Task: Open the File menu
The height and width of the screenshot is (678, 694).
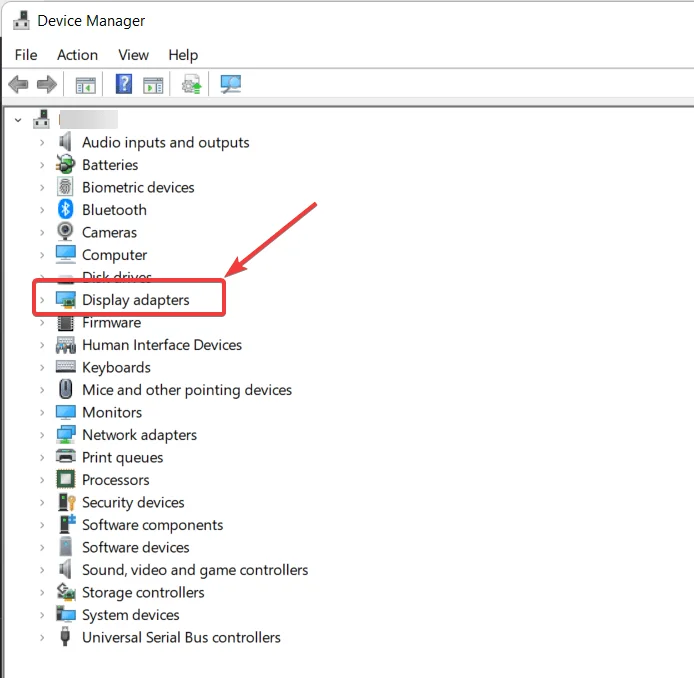Action: tap(26, 55)
